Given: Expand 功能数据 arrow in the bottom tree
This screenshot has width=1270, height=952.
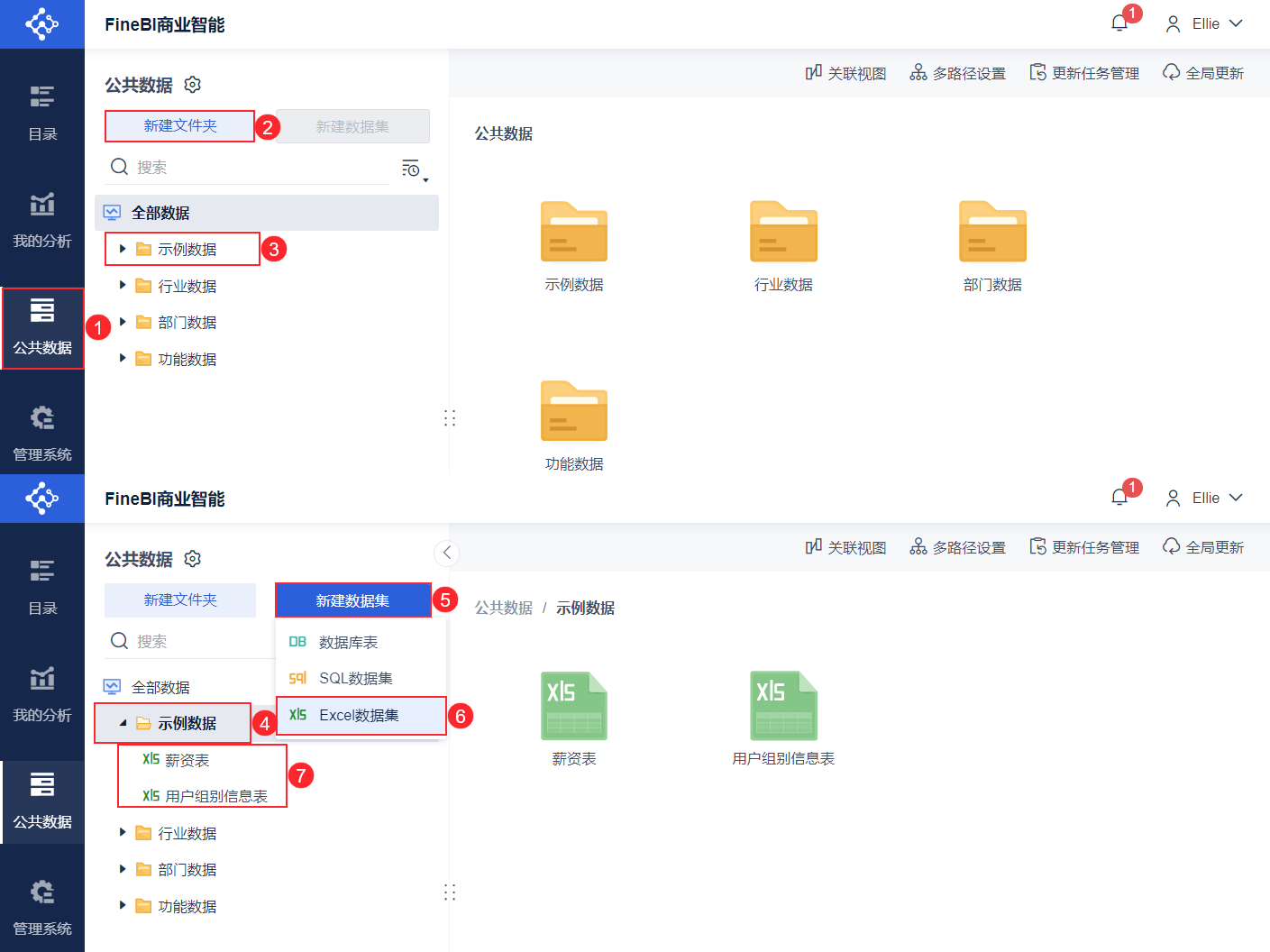Looking at the screenshot, I should coord(123,906).
